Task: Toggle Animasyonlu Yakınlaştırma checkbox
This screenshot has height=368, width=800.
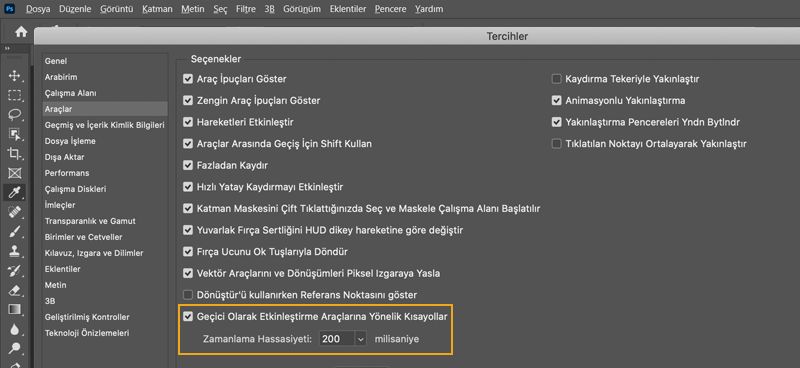Action: (x=557, y=101)
